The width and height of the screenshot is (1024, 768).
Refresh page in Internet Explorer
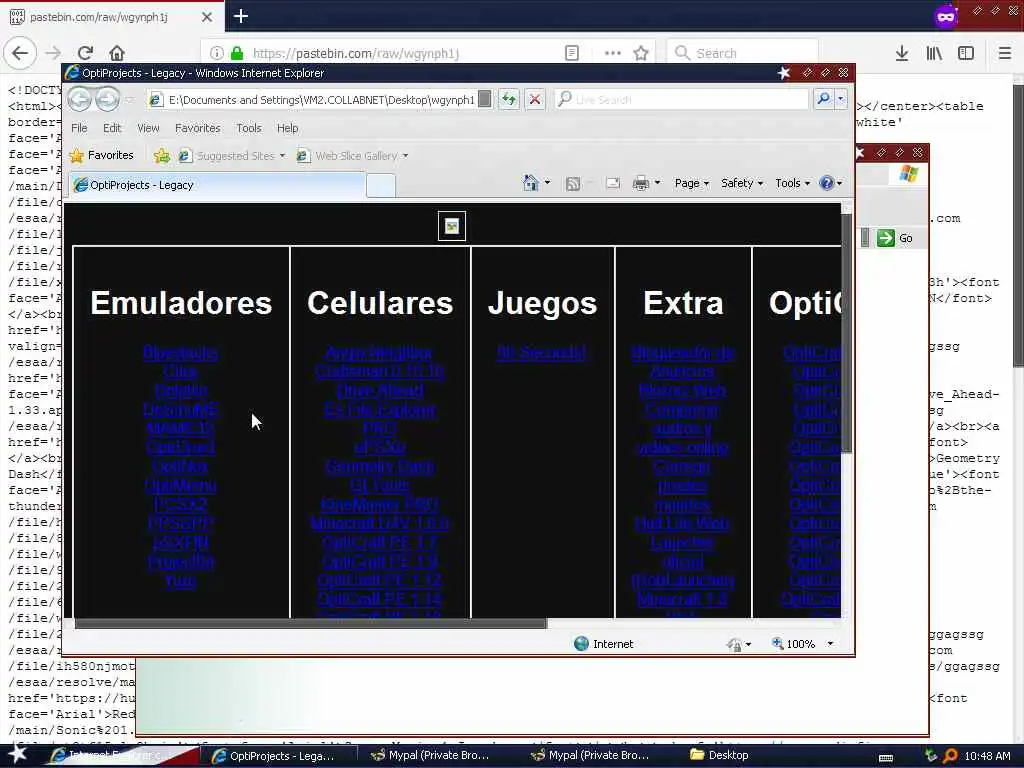click(x=509, y=99)
